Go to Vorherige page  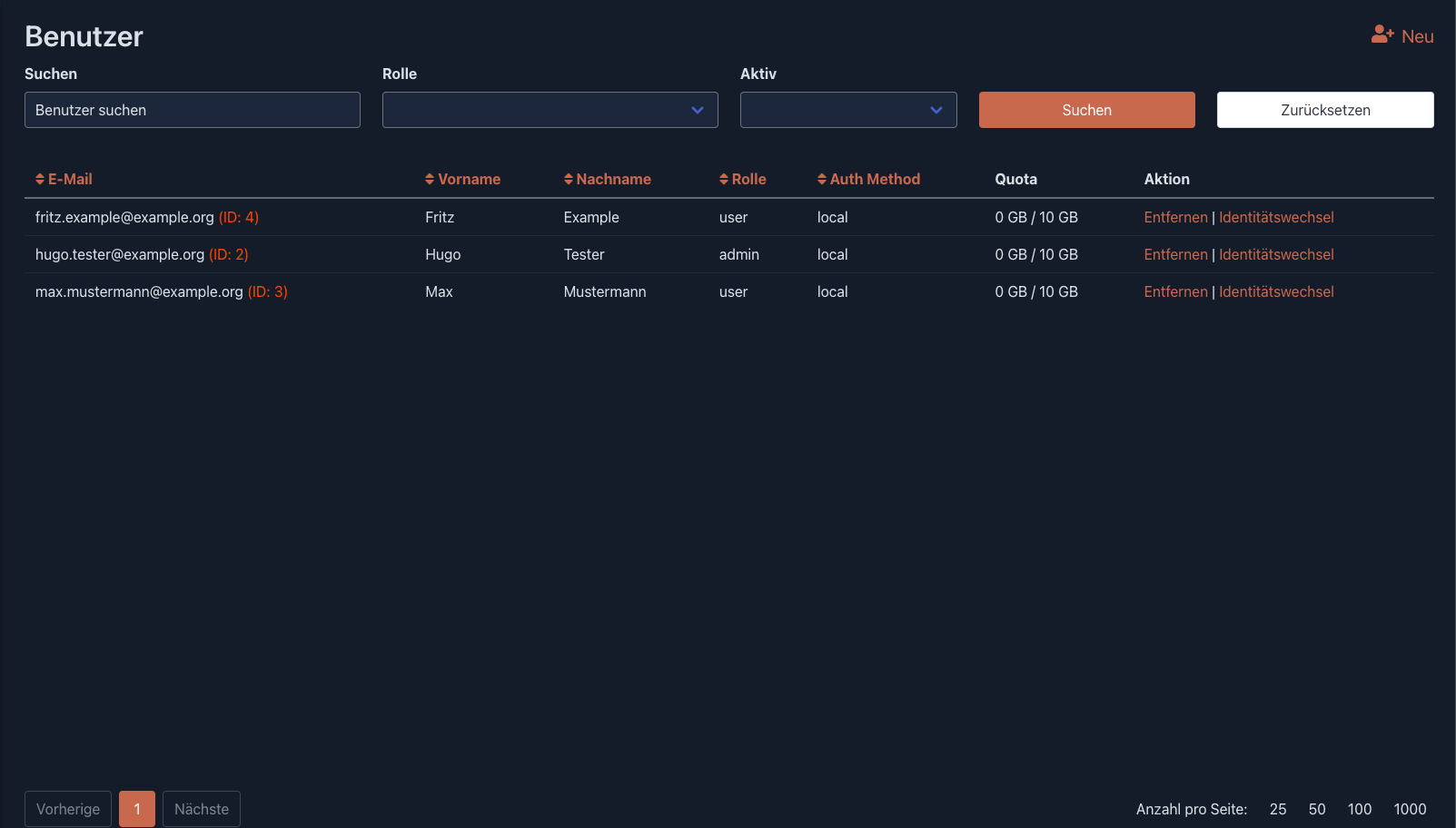pyautogui.click(x=68, y=809)
